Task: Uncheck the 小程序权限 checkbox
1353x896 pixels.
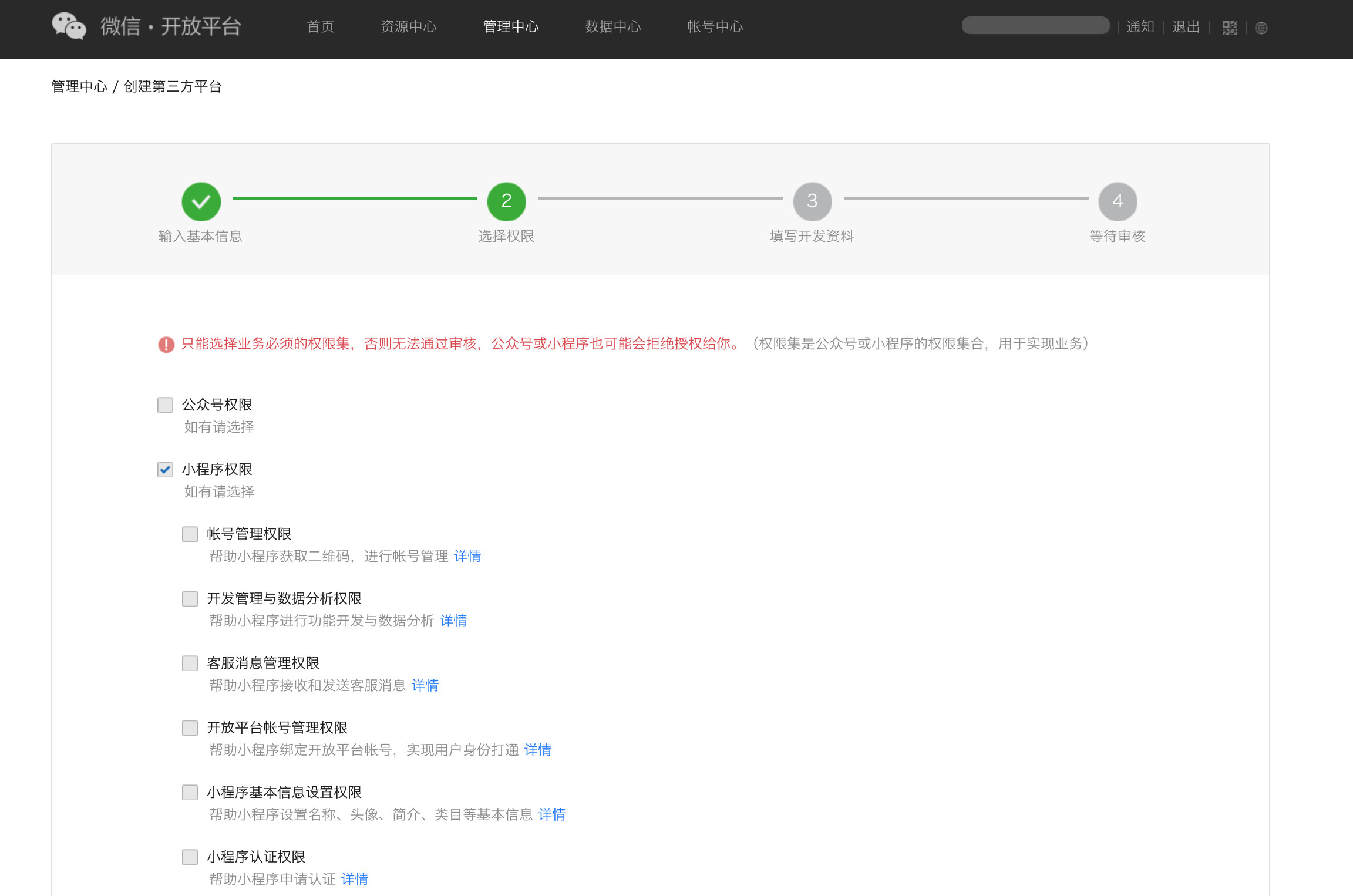Action: pos(165,469)
